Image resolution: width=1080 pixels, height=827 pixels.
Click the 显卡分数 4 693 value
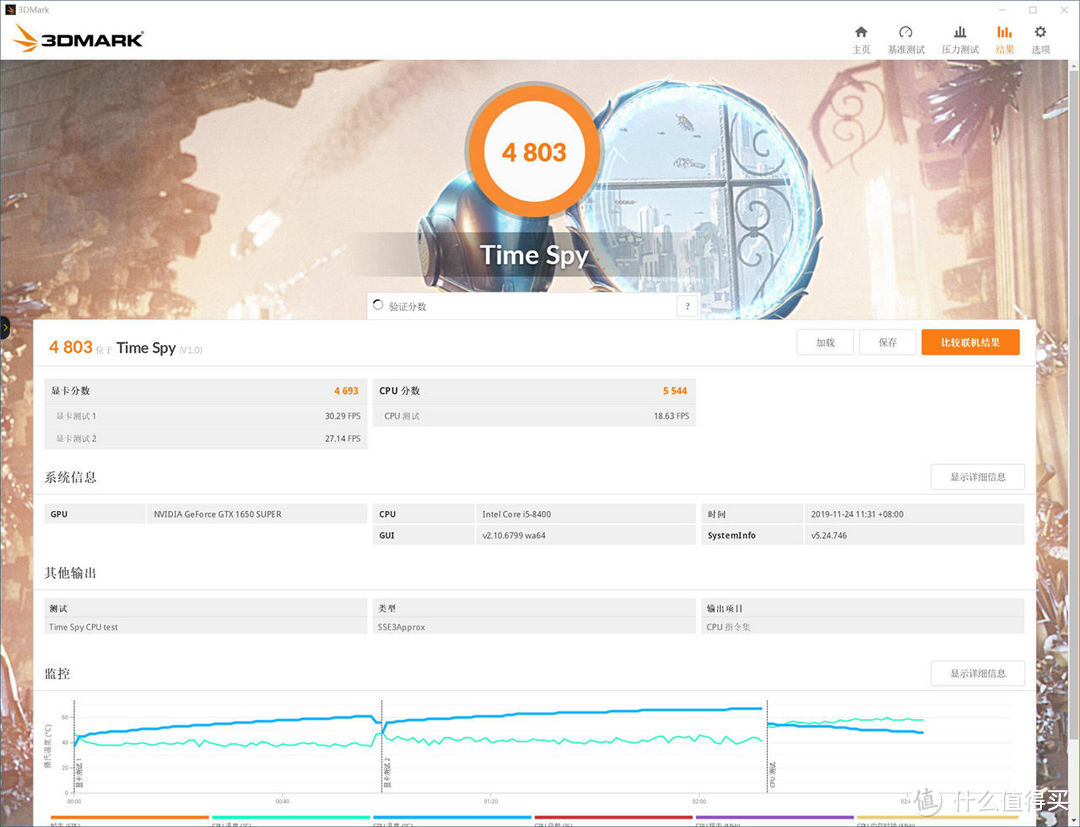(x=346, y=390)
